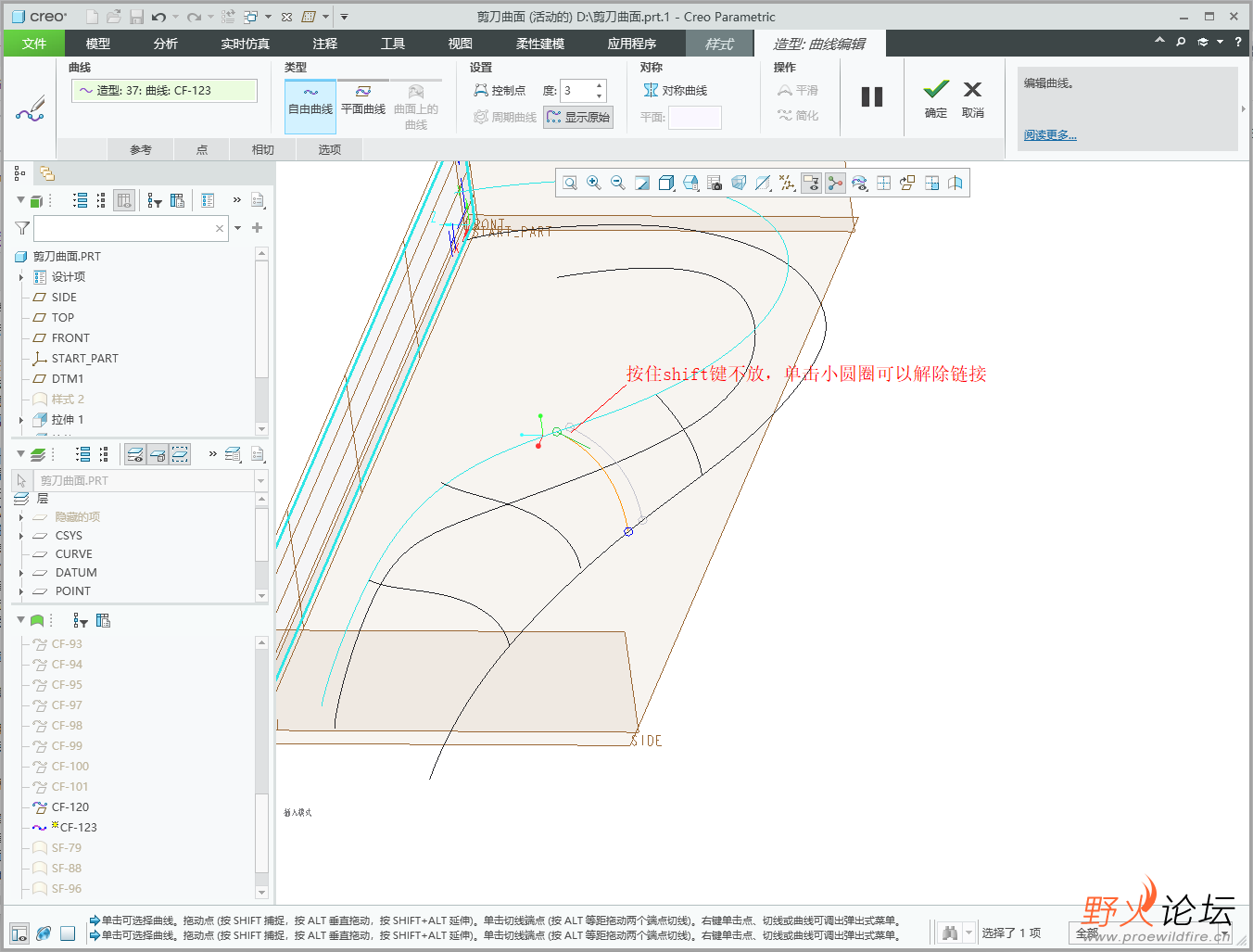Viewport: 1253px width, 952px height.
Task: Switch to the 视图 ribbon tab
Action: [461, 44]
